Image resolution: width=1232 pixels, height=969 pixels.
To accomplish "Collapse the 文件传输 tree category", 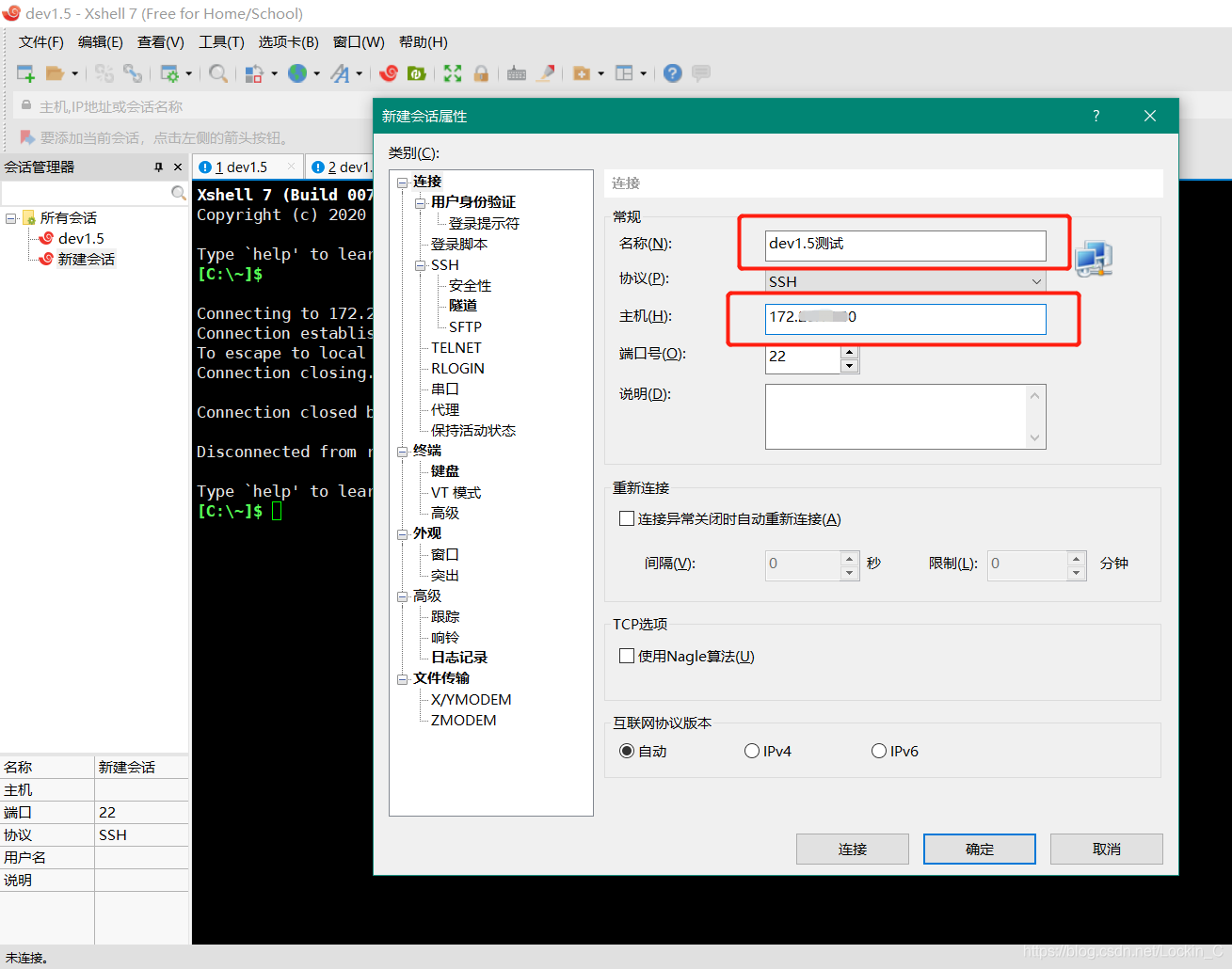I will coord(403,679).
